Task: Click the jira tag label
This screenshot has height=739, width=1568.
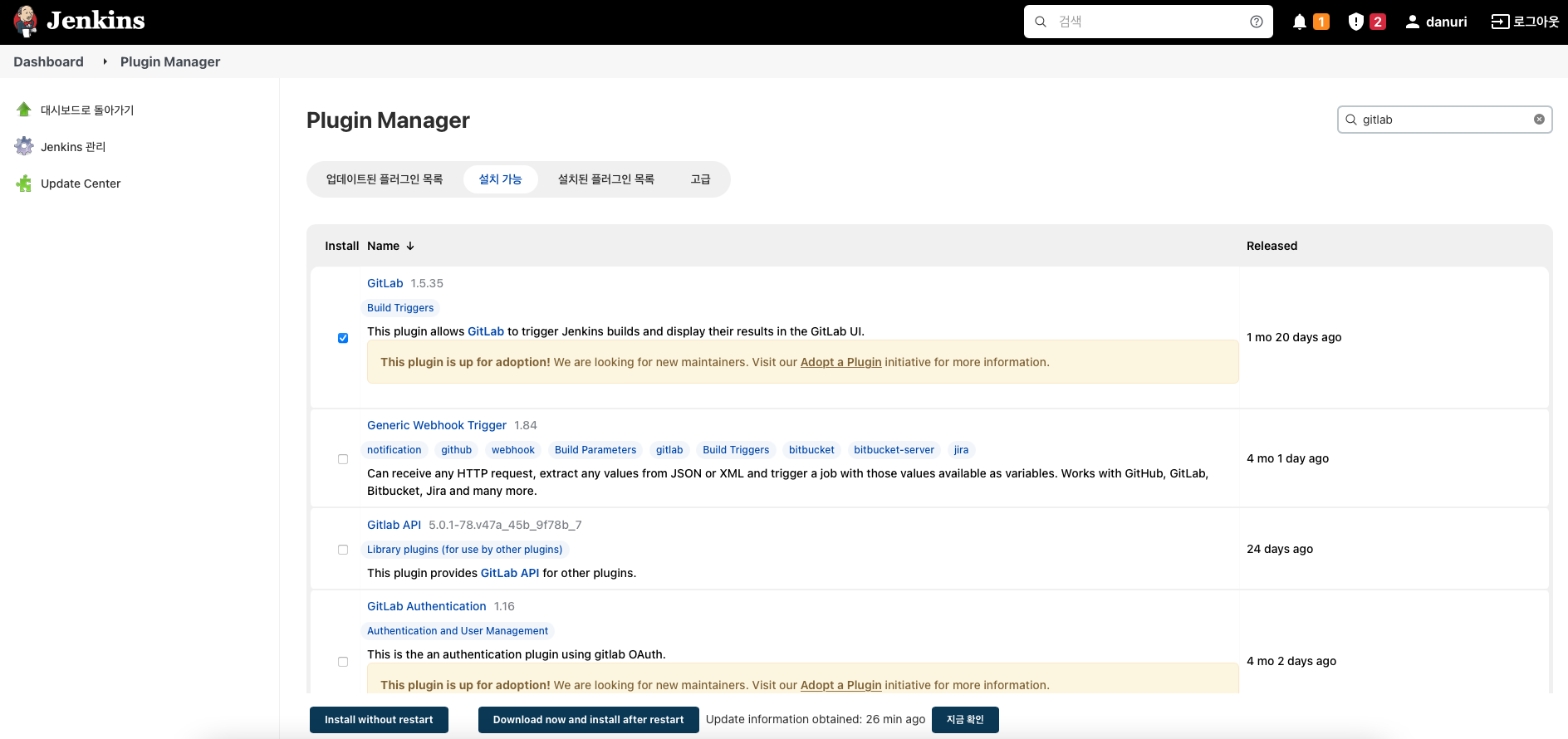Action: click(962, 450)
